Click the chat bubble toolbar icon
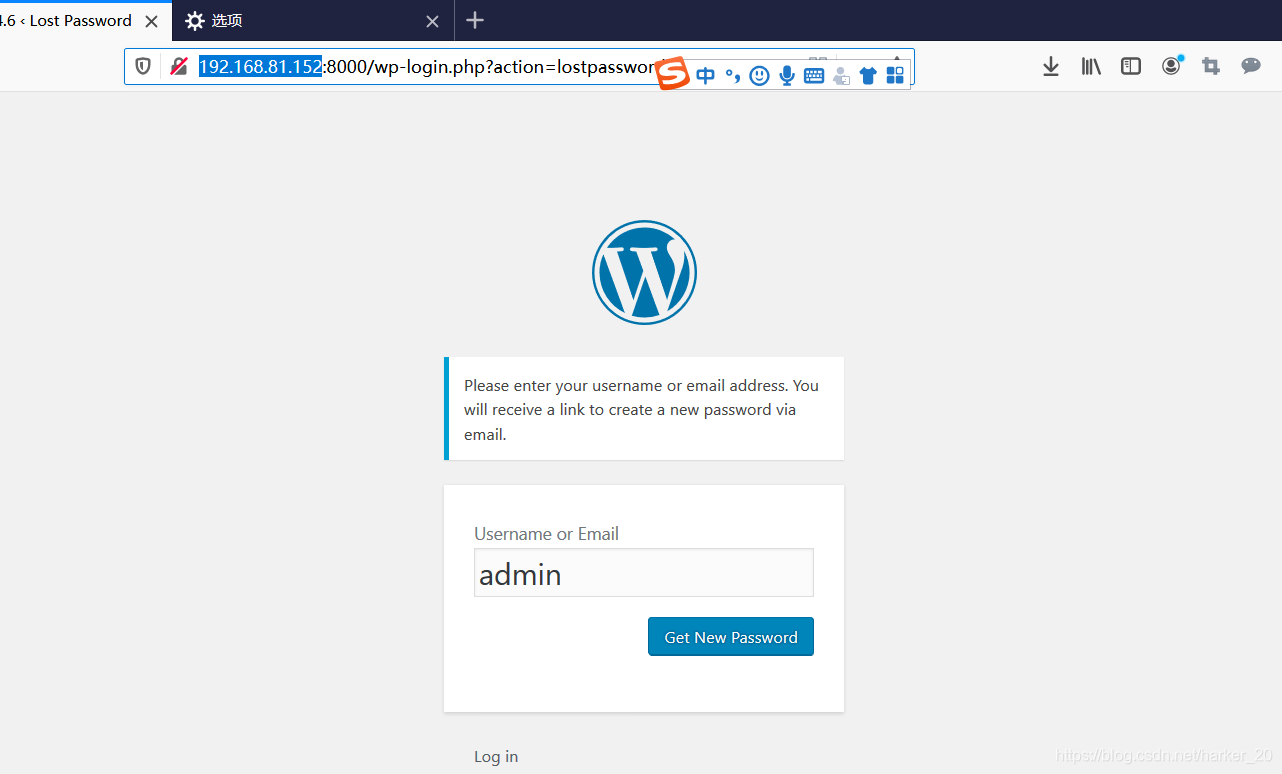 tap(1251, 66)
